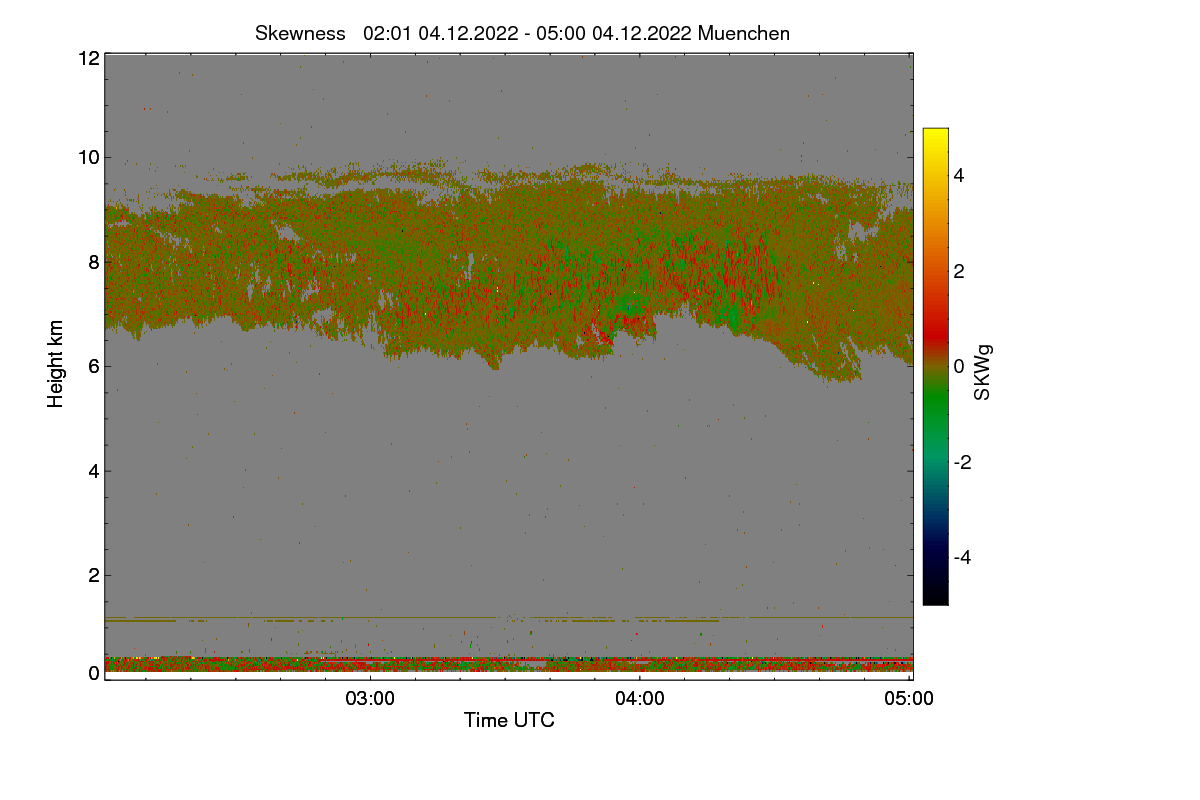Click the plot title beginning with Skewness

click(x=522, y=33)
